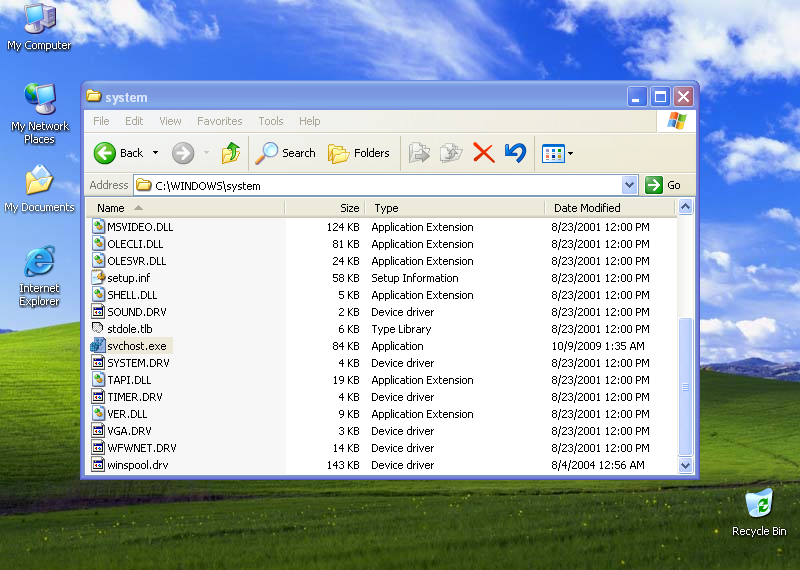Open the Favorites menu

(219, 121)
